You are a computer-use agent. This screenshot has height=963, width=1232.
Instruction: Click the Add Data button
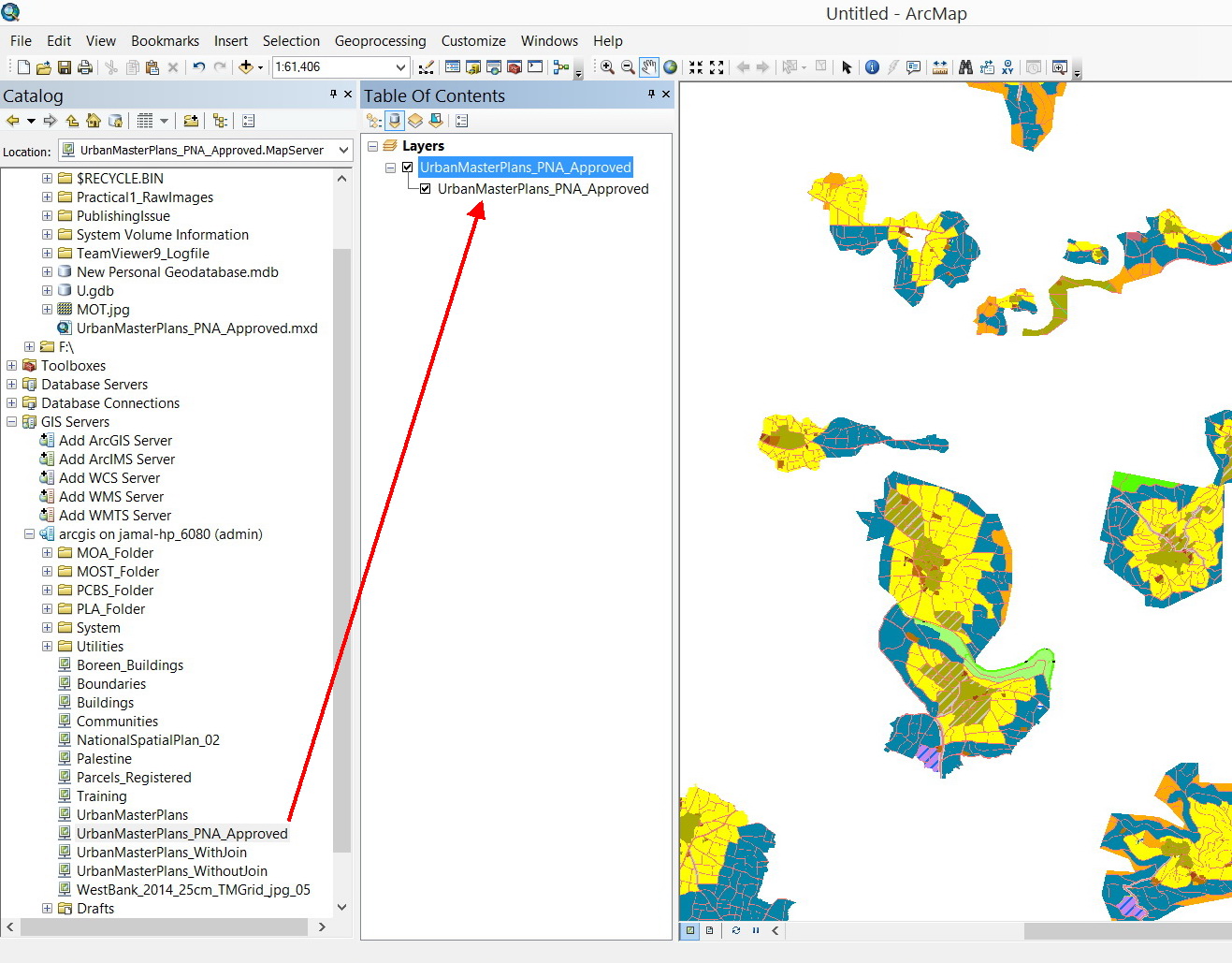246,67
